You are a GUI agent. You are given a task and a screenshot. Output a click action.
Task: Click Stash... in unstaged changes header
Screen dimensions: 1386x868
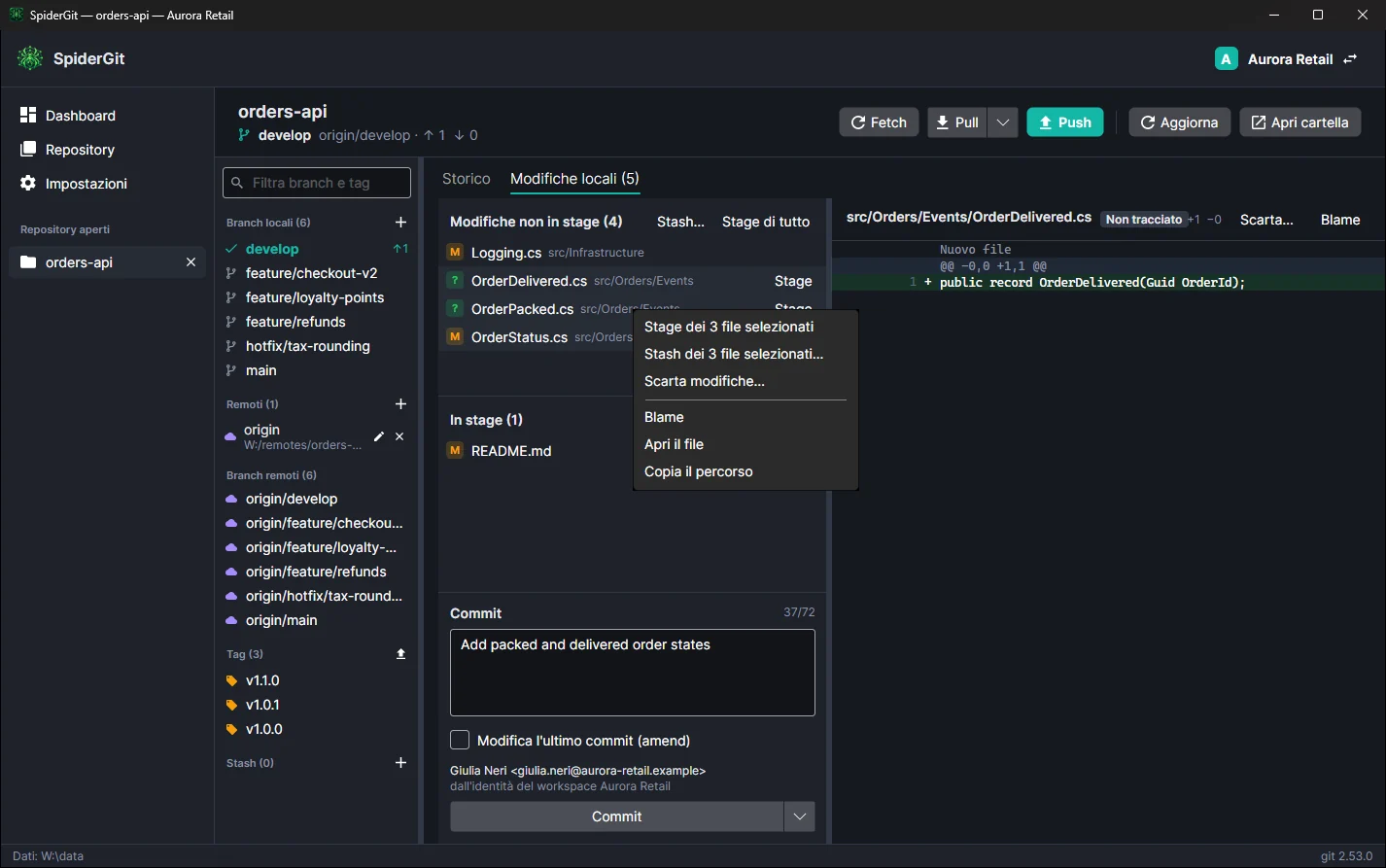coord(680,222)
